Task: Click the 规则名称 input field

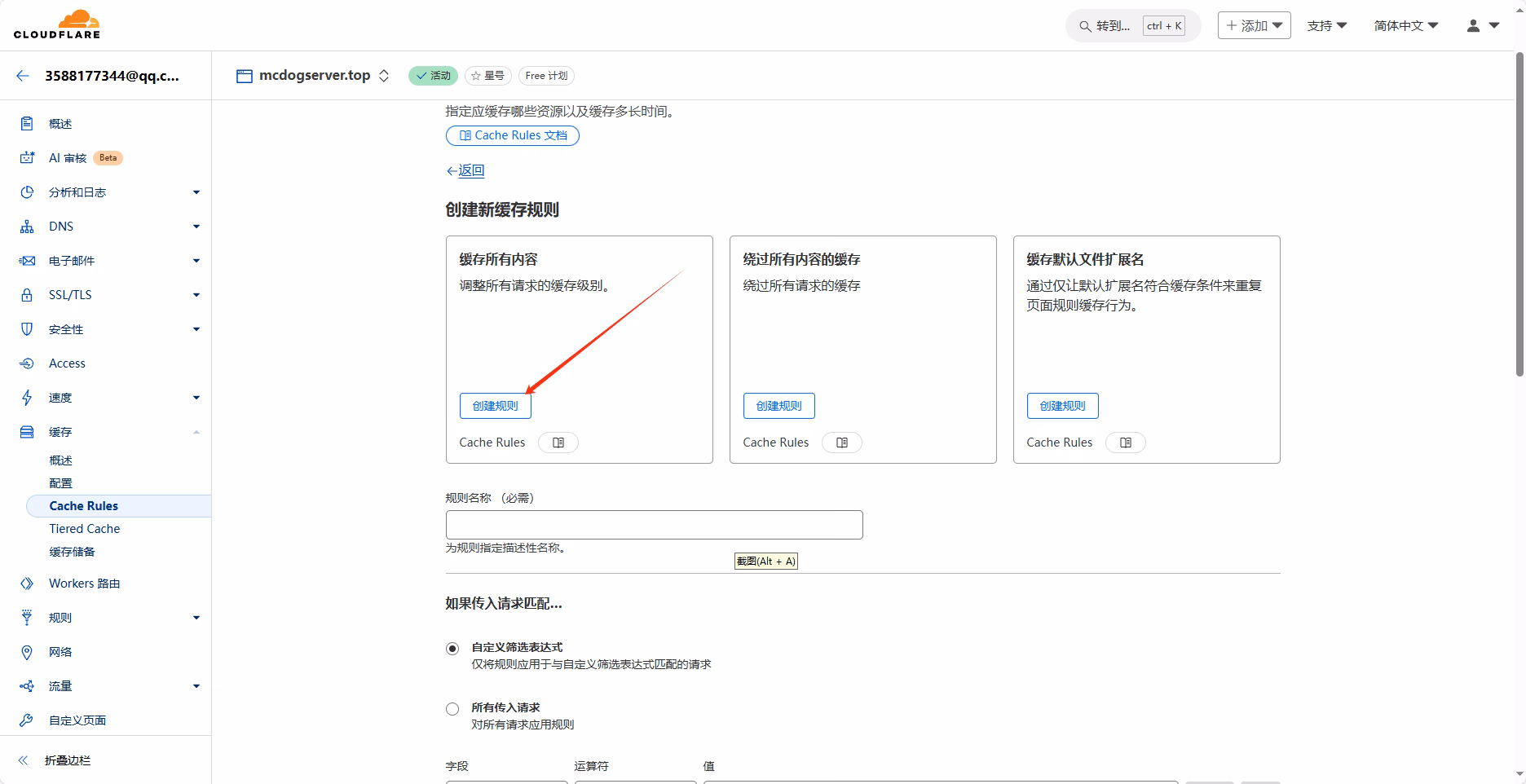Action: click(654, 525)
